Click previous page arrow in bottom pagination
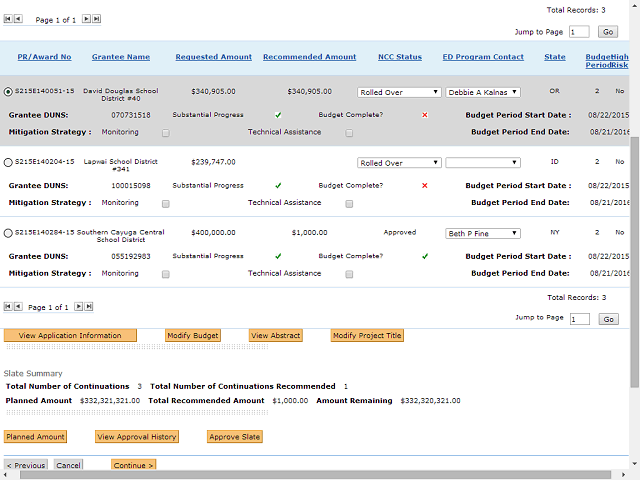 coord(19,307)
